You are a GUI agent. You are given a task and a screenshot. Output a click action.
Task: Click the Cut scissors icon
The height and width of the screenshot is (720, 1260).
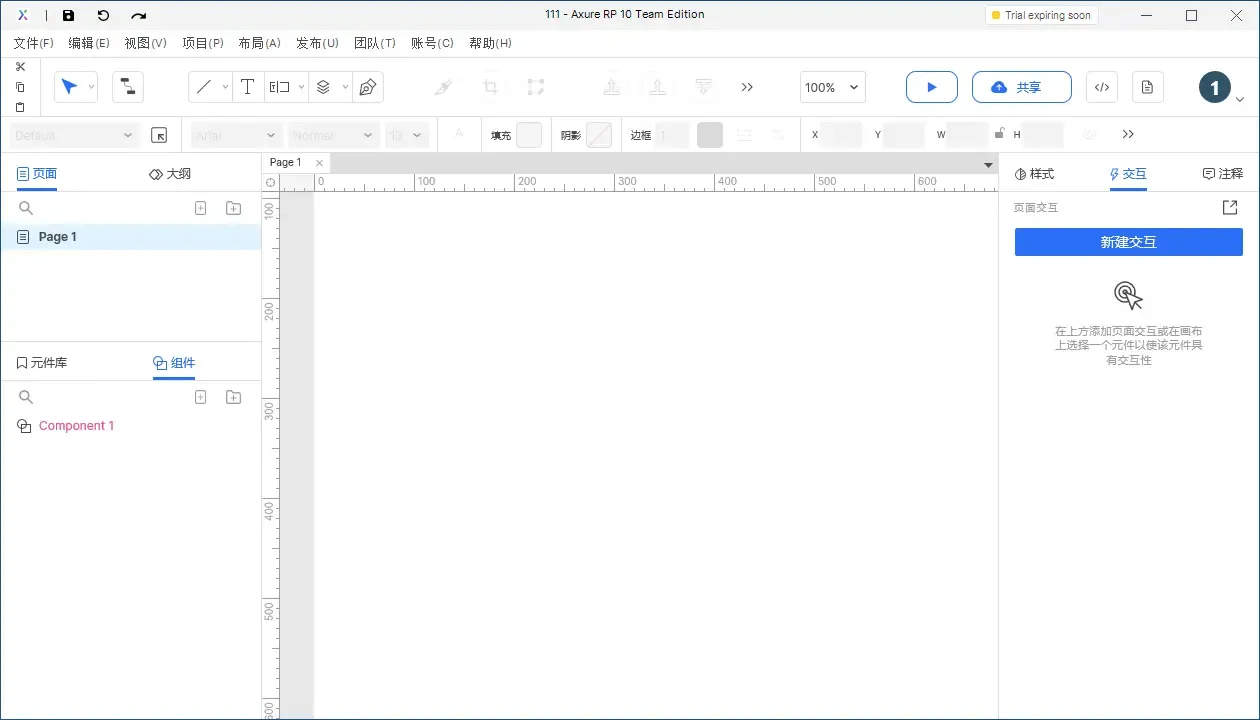coord(20,67)
